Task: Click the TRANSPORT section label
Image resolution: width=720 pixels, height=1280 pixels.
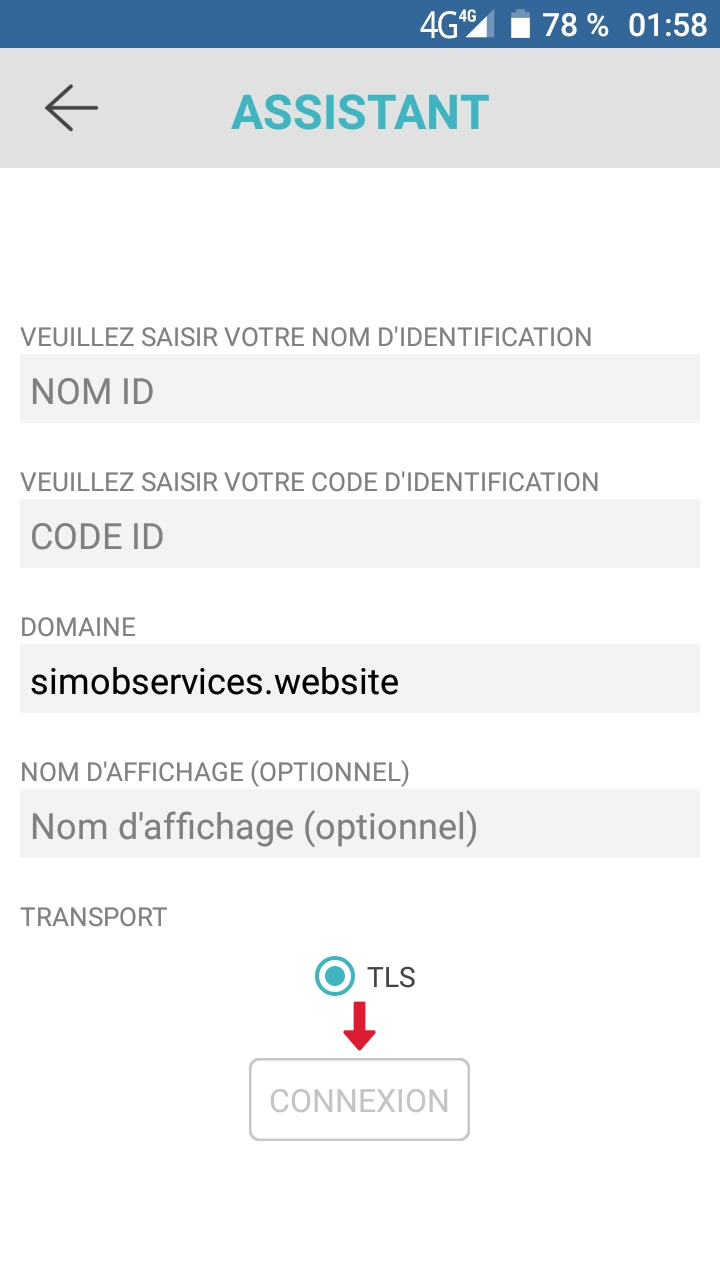Action: (x=93, y=917)
